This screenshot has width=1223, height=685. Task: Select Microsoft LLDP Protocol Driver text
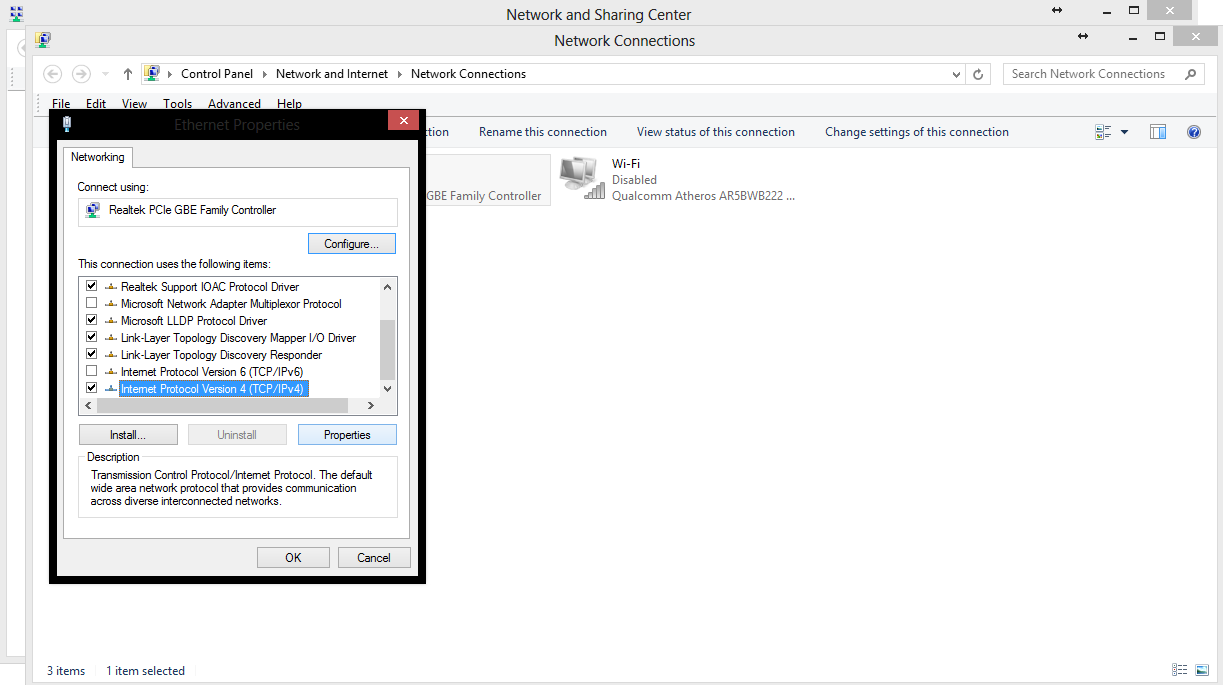coord(194,321)
